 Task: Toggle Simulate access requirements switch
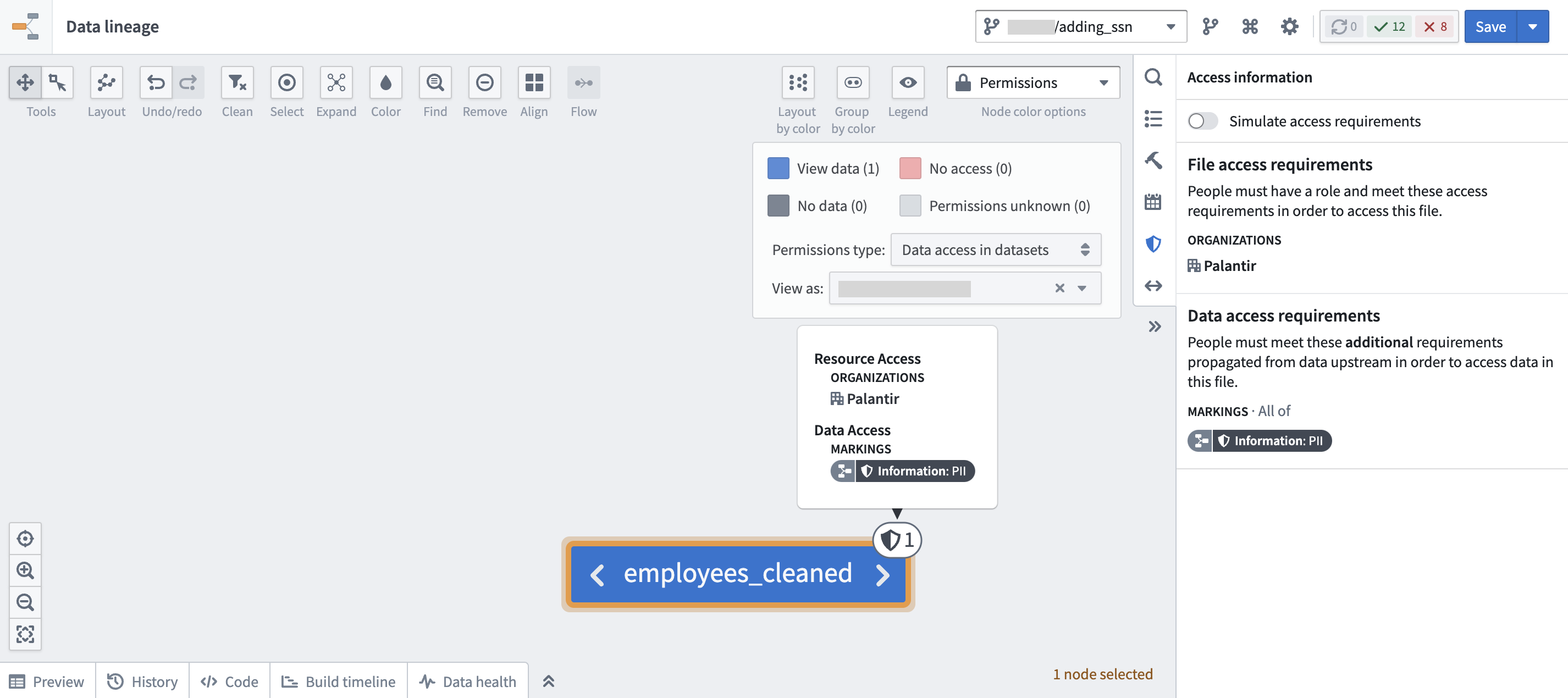[1202, 121]
